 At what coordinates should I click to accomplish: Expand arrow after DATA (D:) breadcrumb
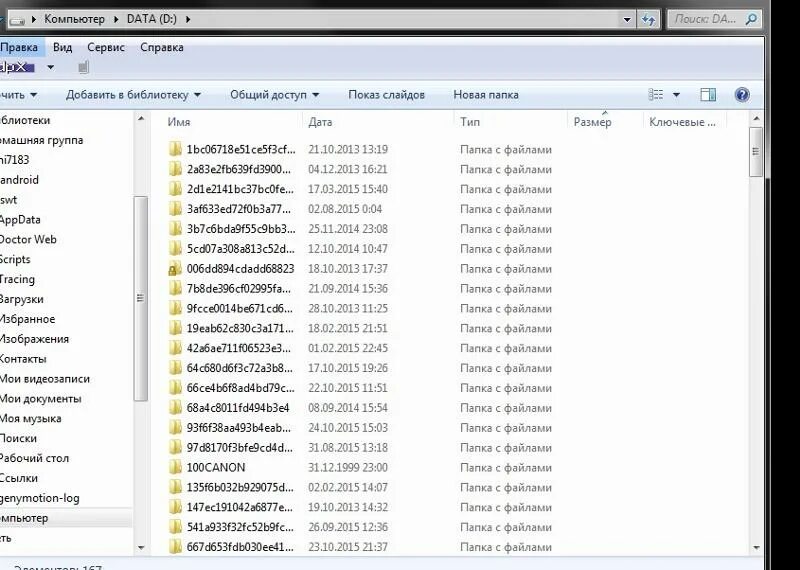(x=188, y=19)
